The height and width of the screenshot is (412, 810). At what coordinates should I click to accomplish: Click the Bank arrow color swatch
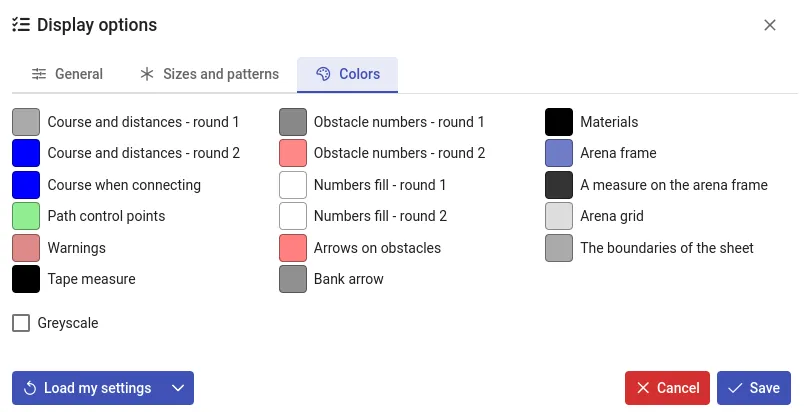pos(292,278)
